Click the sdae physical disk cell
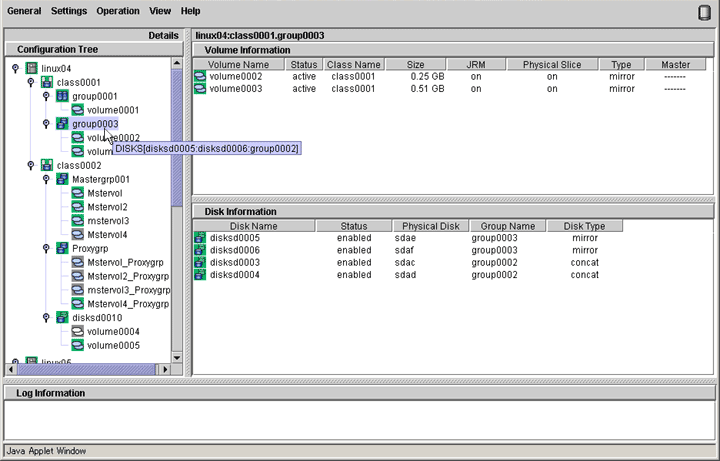Image resolution: width=720 pixels, height=461 pixels. click(405, 238)
